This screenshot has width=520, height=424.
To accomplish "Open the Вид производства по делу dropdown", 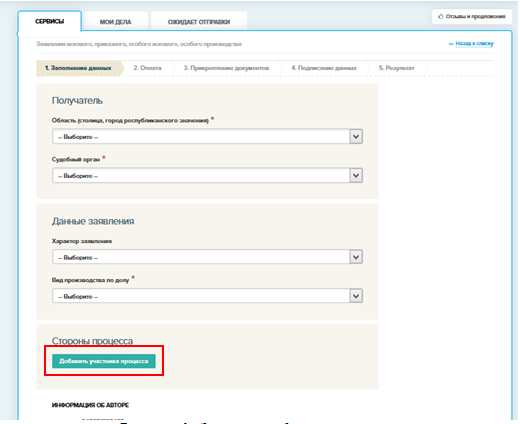I will [x=207, y=296].
